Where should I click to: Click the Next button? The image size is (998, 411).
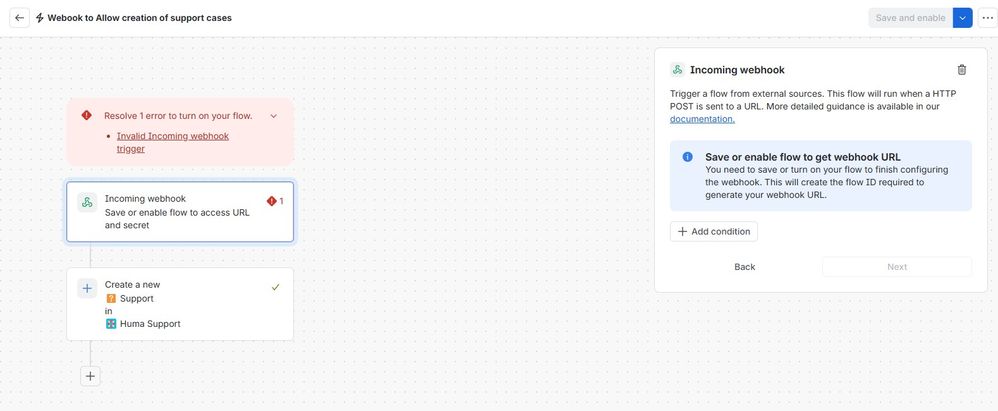[897, 267]
